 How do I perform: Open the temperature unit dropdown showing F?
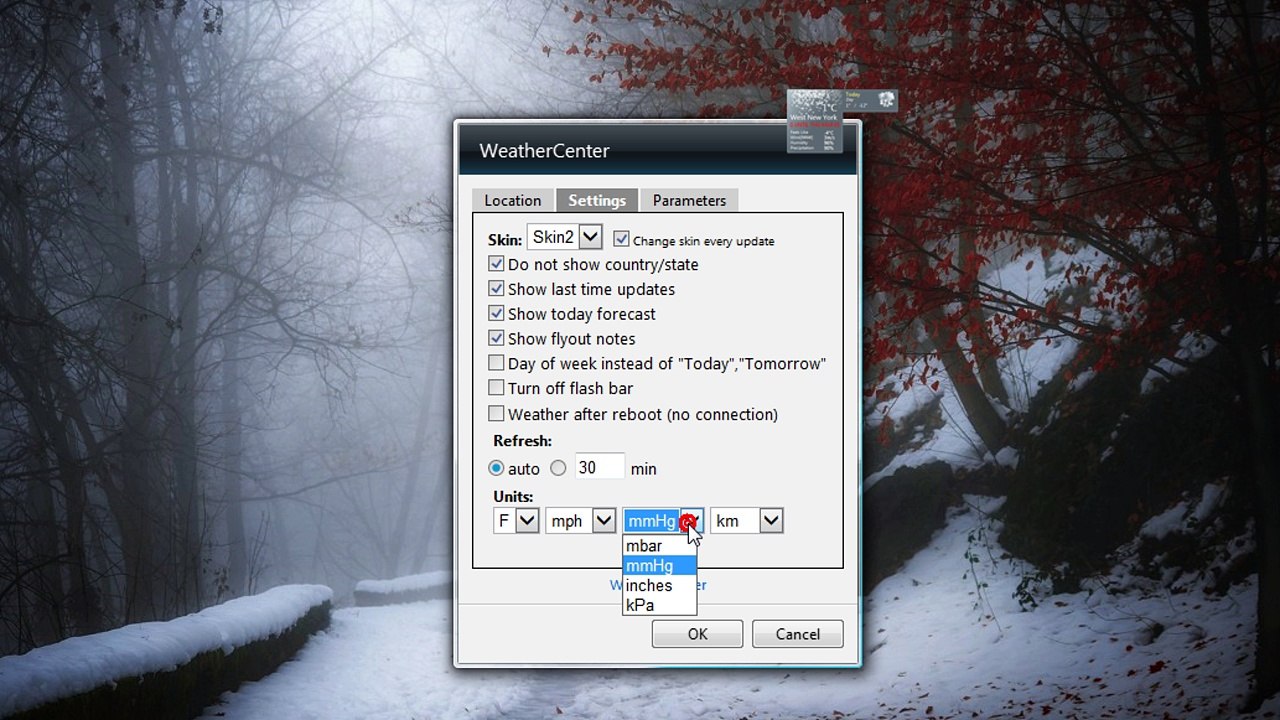click(x=517, y=520)
